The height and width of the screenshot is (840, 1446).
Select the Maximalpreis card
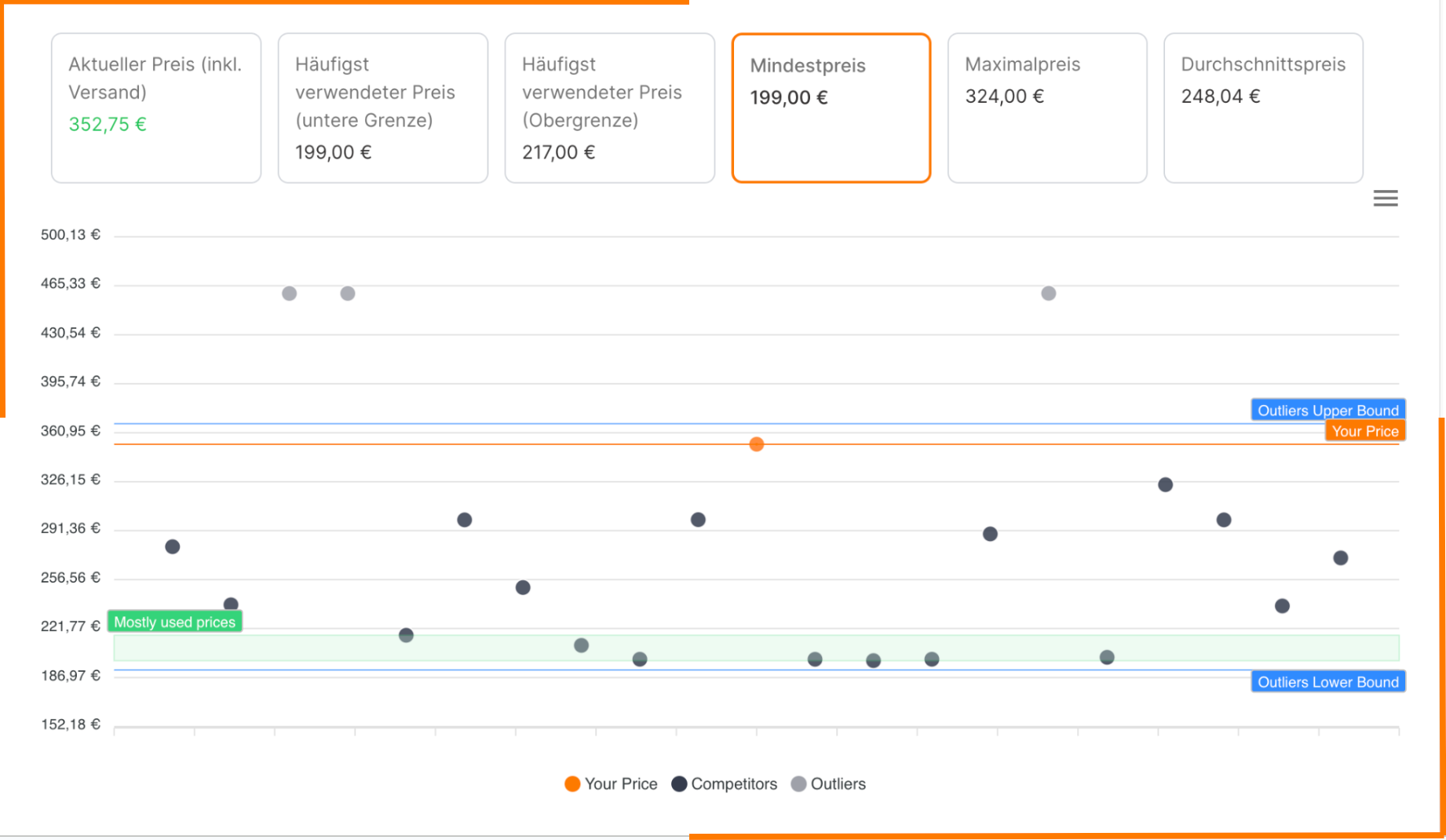1047,108
